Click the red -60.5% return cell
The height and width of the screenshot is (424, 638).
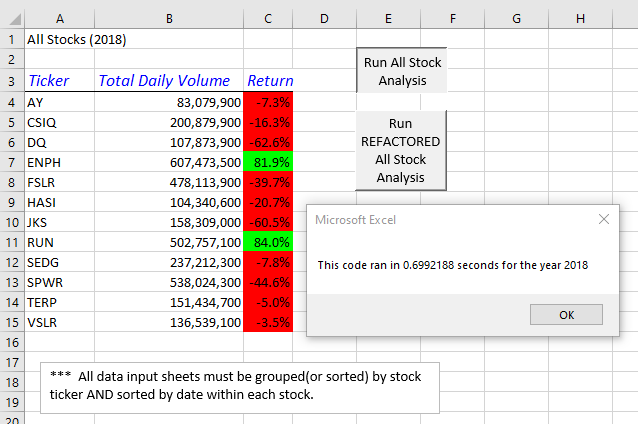click(x=268, y=222)
